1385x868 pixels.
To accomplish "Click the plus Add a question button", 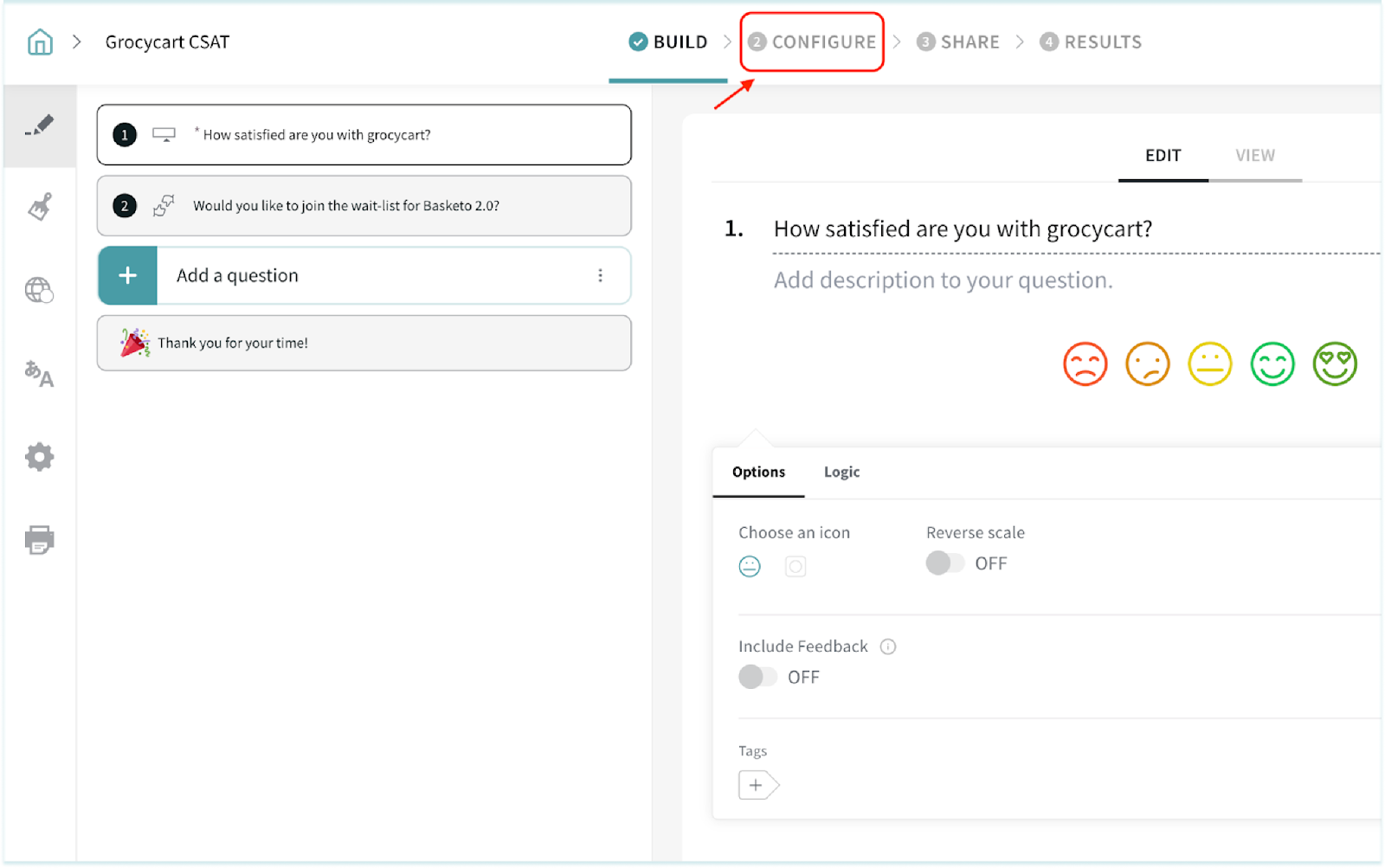I will tap(128, 275).
